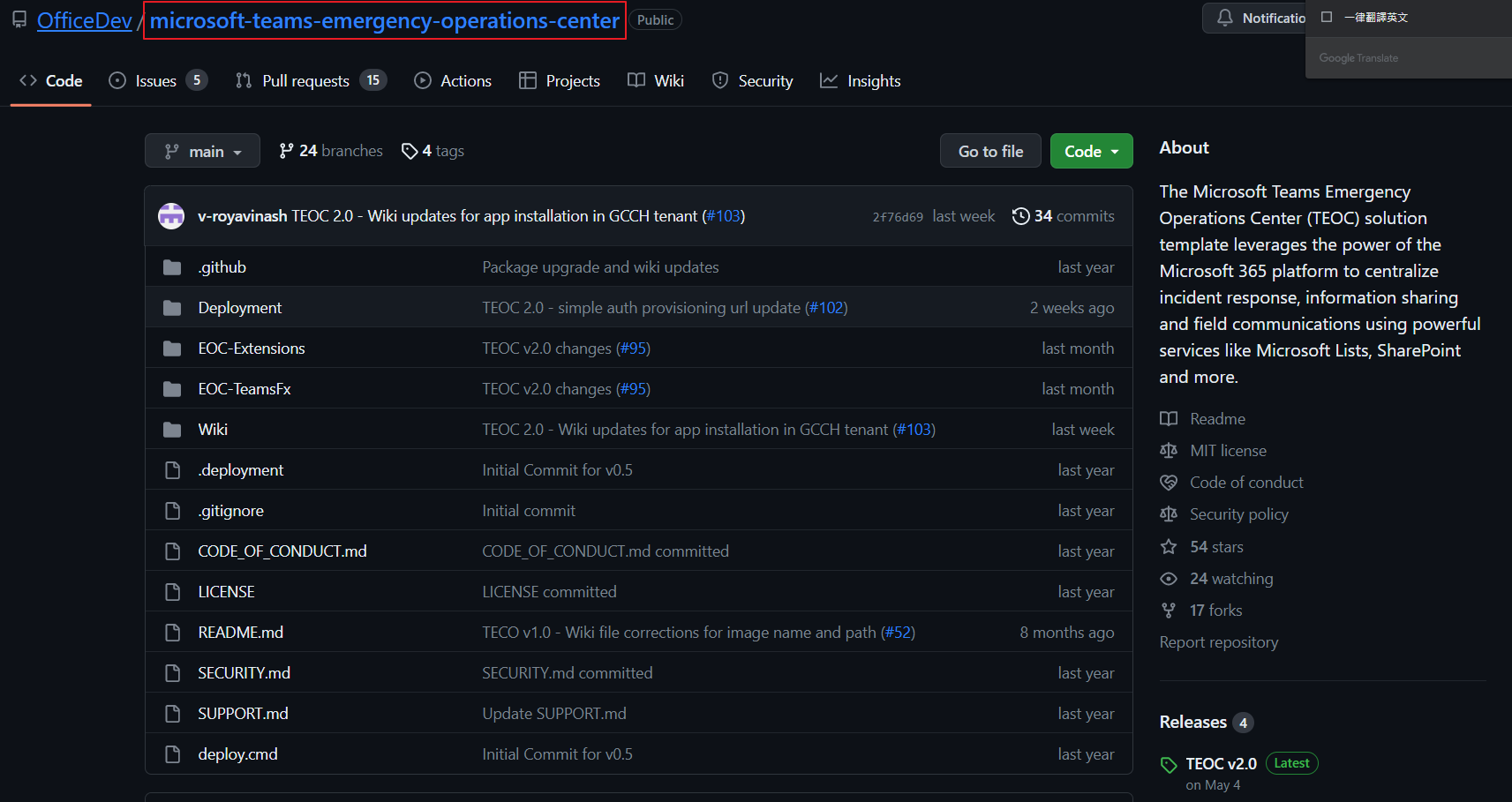1512x802 pixels.
Task: Click the Report repository link
Action: click(1218, 642)
